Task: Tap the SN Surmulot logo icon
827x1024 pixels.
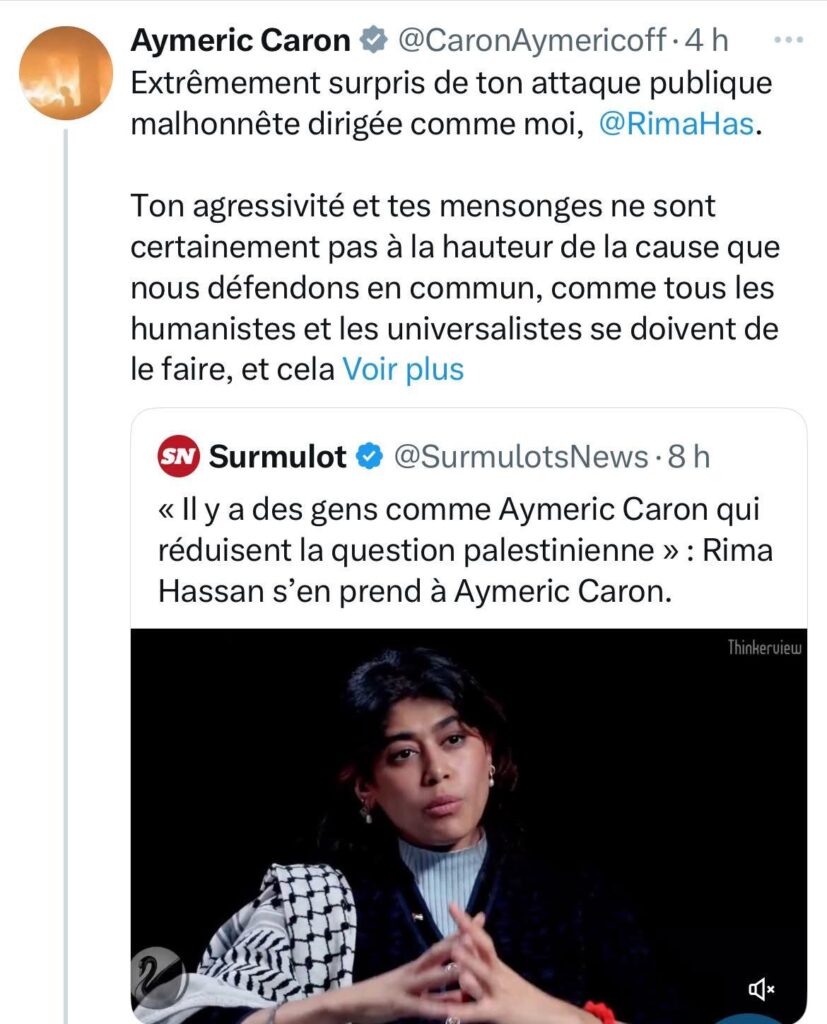Action: pos(179,457)
